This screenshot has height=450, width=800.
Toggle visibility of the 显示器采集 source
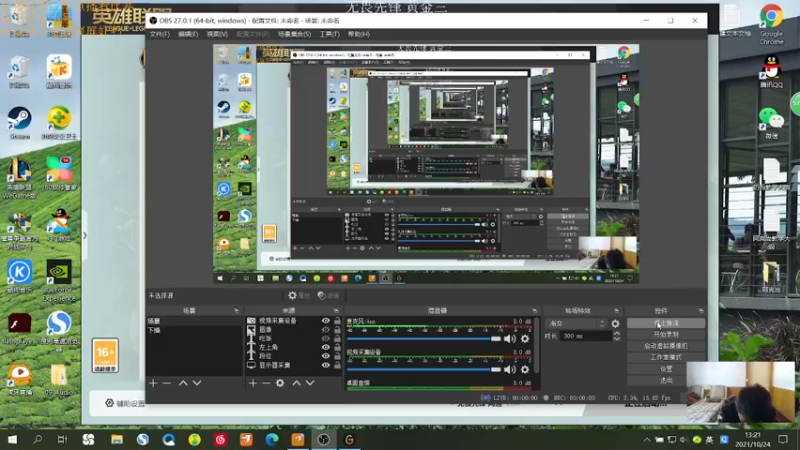pos(326,365)
